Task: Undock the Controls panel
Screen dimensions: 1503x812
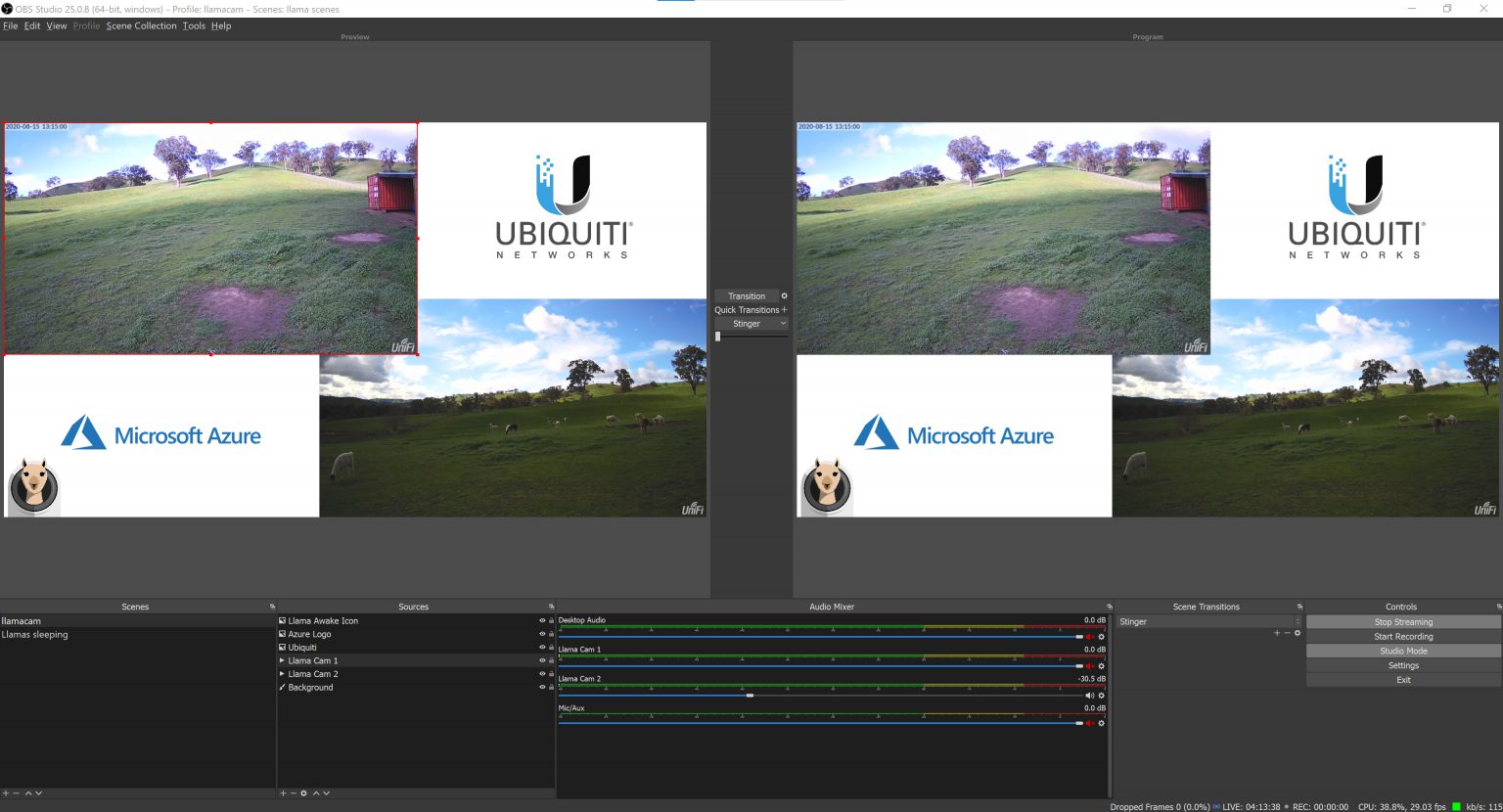Action: 1498,607
